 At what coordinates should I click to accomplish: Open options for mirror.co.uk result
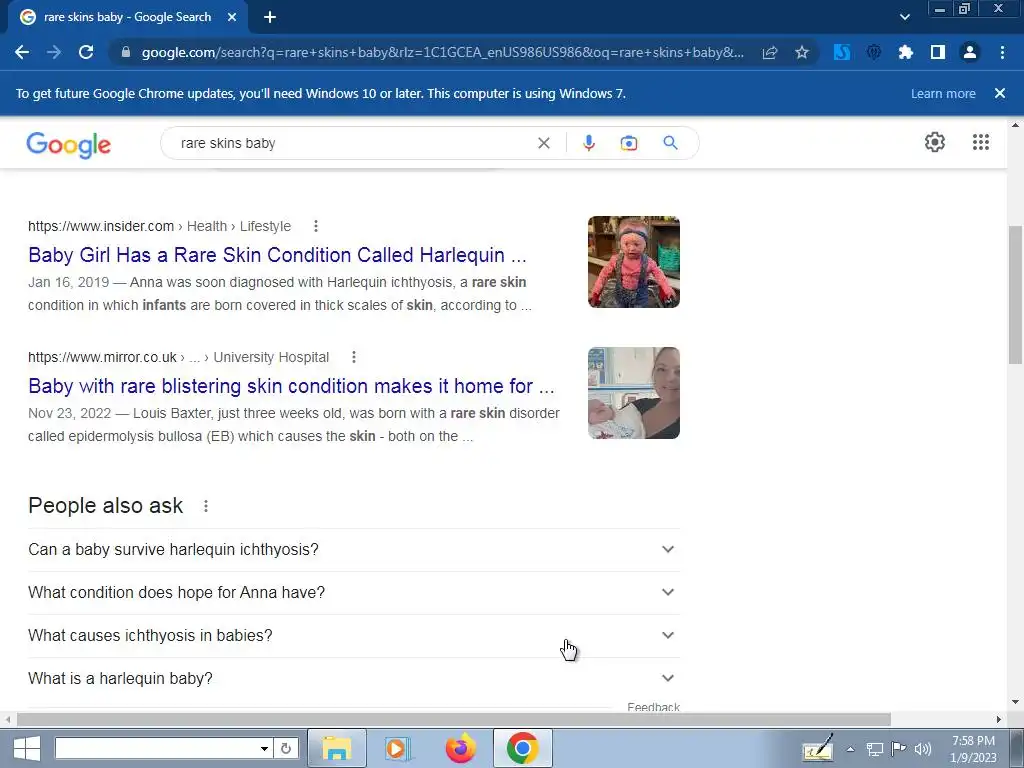(354, 357)
